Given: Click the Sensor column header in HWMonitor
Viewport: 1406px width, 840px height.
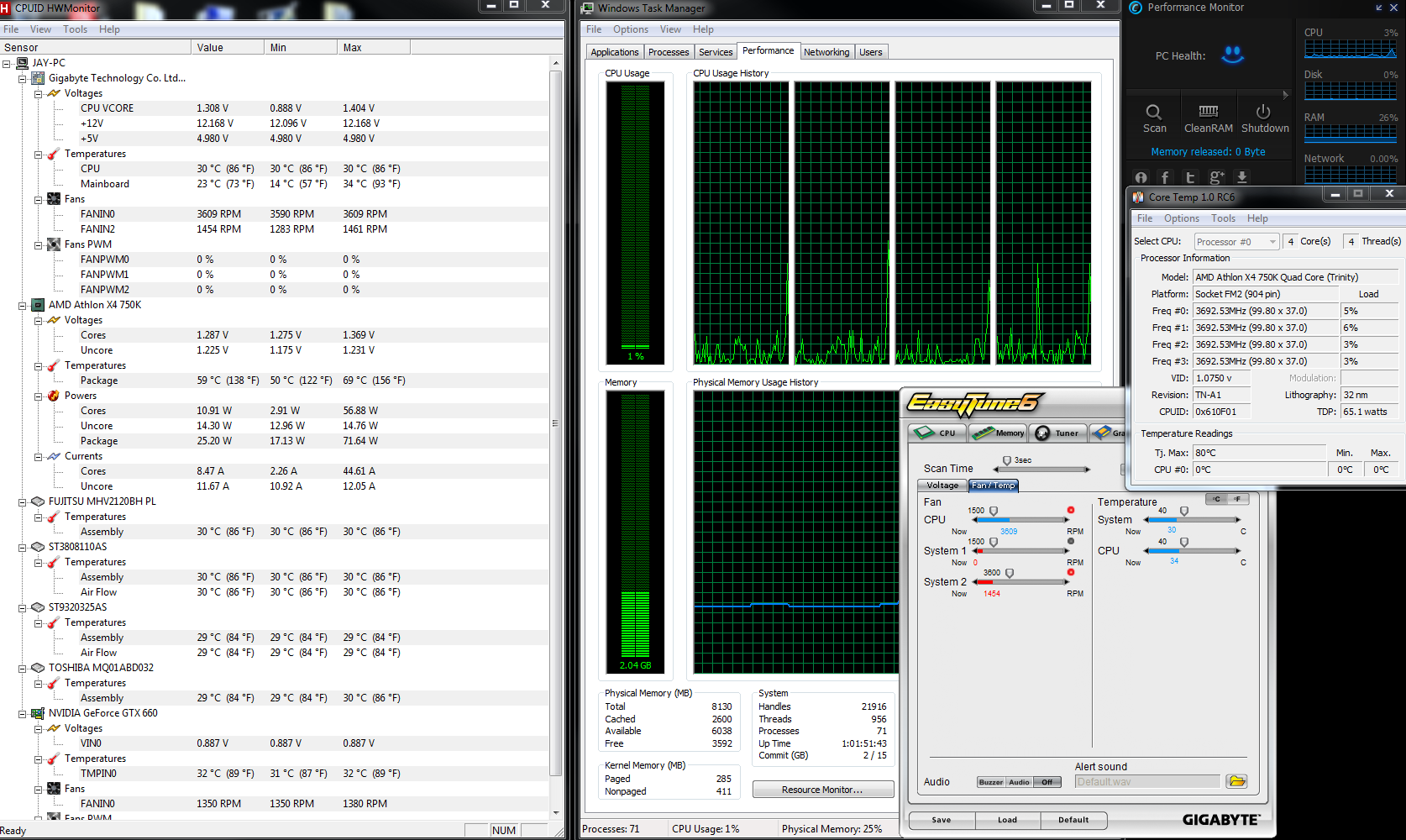Looking at the screenshot, I should pyautogui.click(x=96, y=48).
